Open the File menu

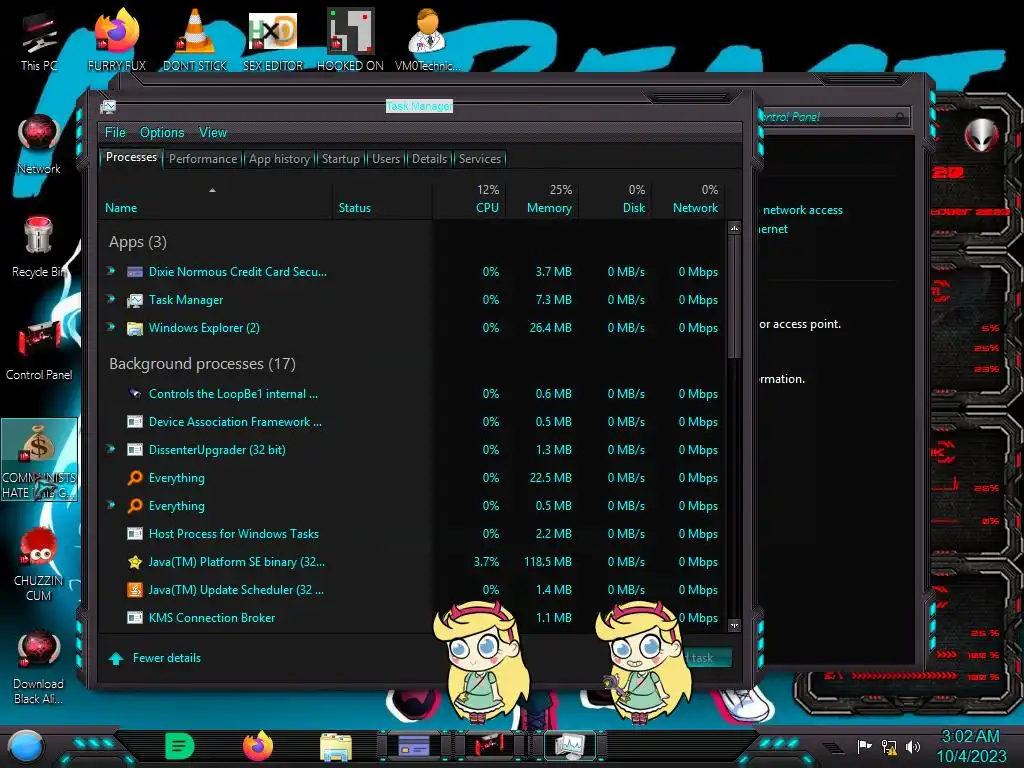[x=116, y=132]
